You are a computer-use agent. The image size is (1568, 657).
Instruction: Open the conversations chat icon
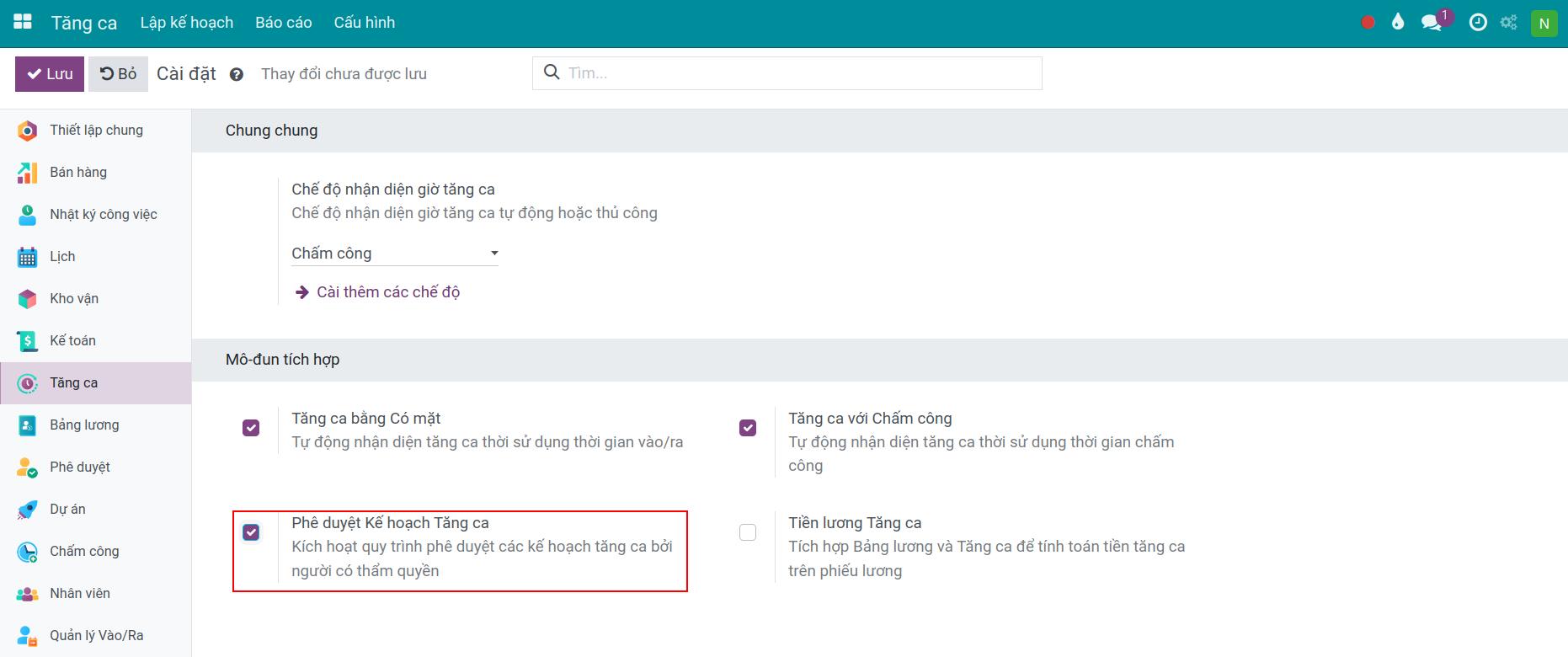(1431, 23)
